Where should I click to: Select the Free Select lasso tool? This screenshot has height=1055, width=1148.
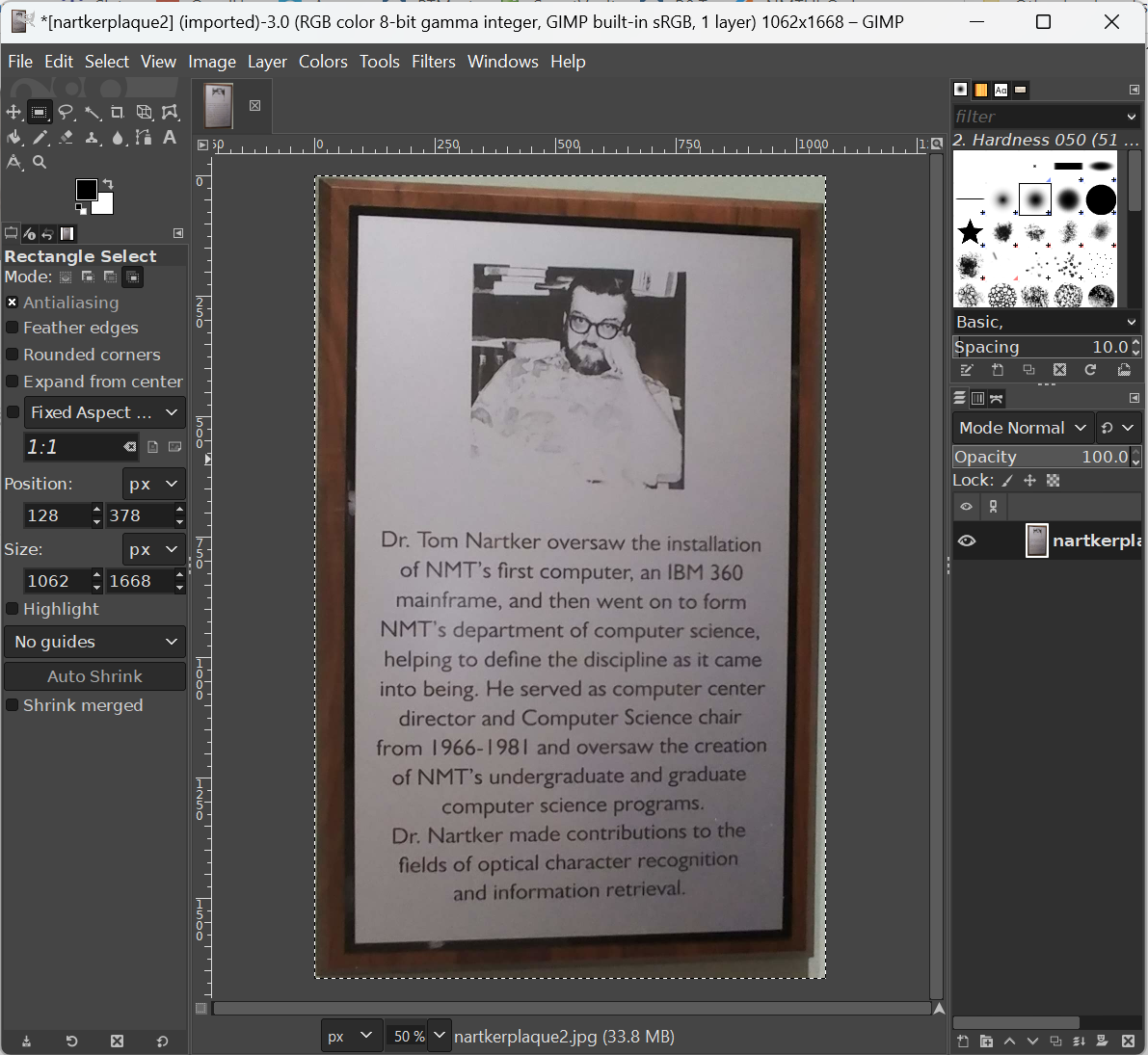pyautogui.click(x=66, y=113)
